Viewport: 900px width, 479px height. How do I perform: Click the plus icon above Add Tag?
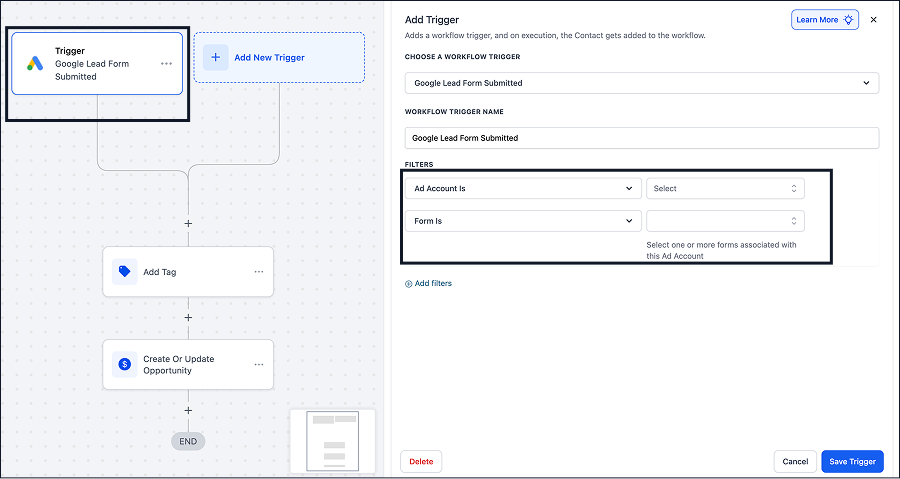click(188, 223)
